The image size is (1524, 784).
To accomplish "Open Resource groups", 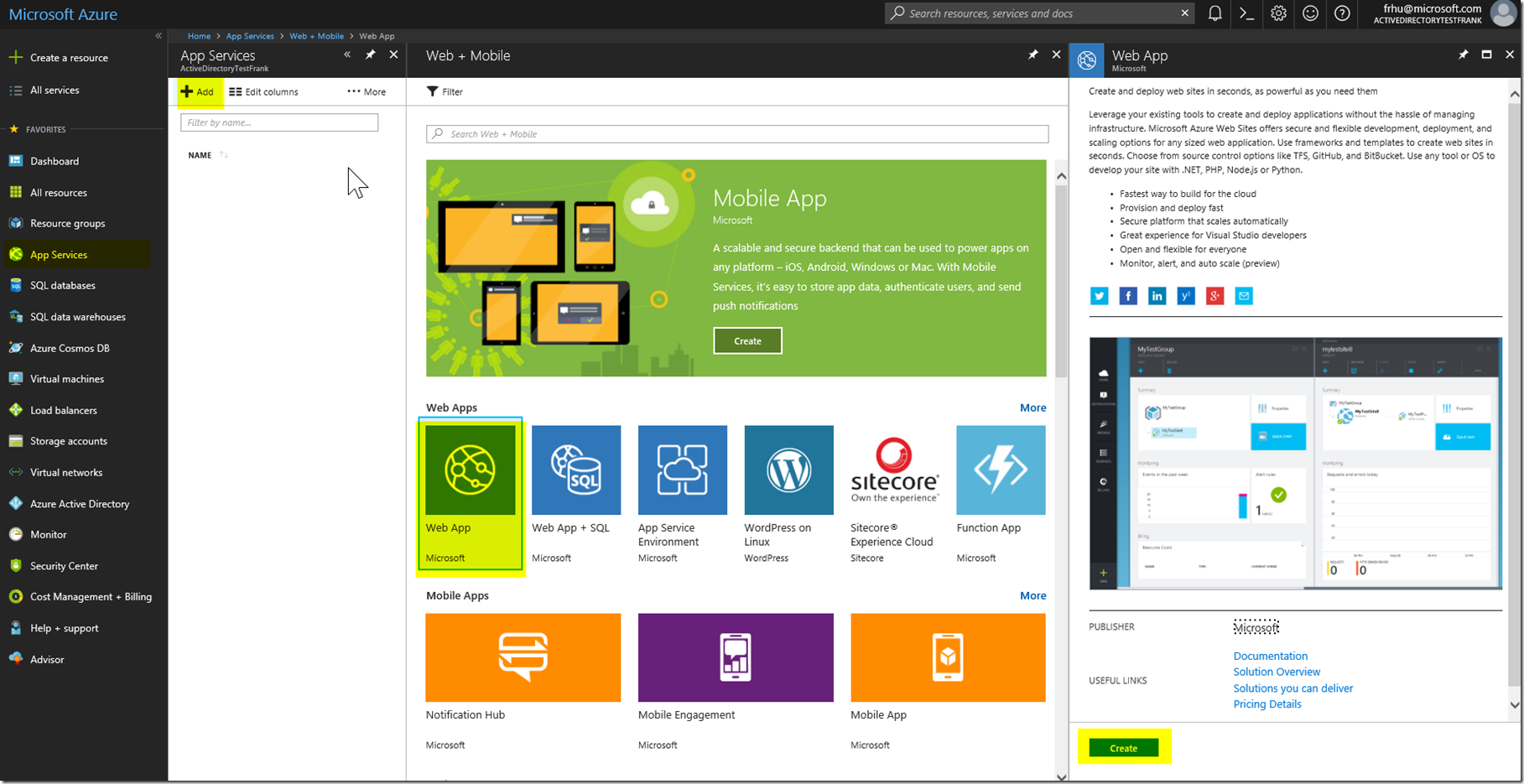I will tap(57, 223).
